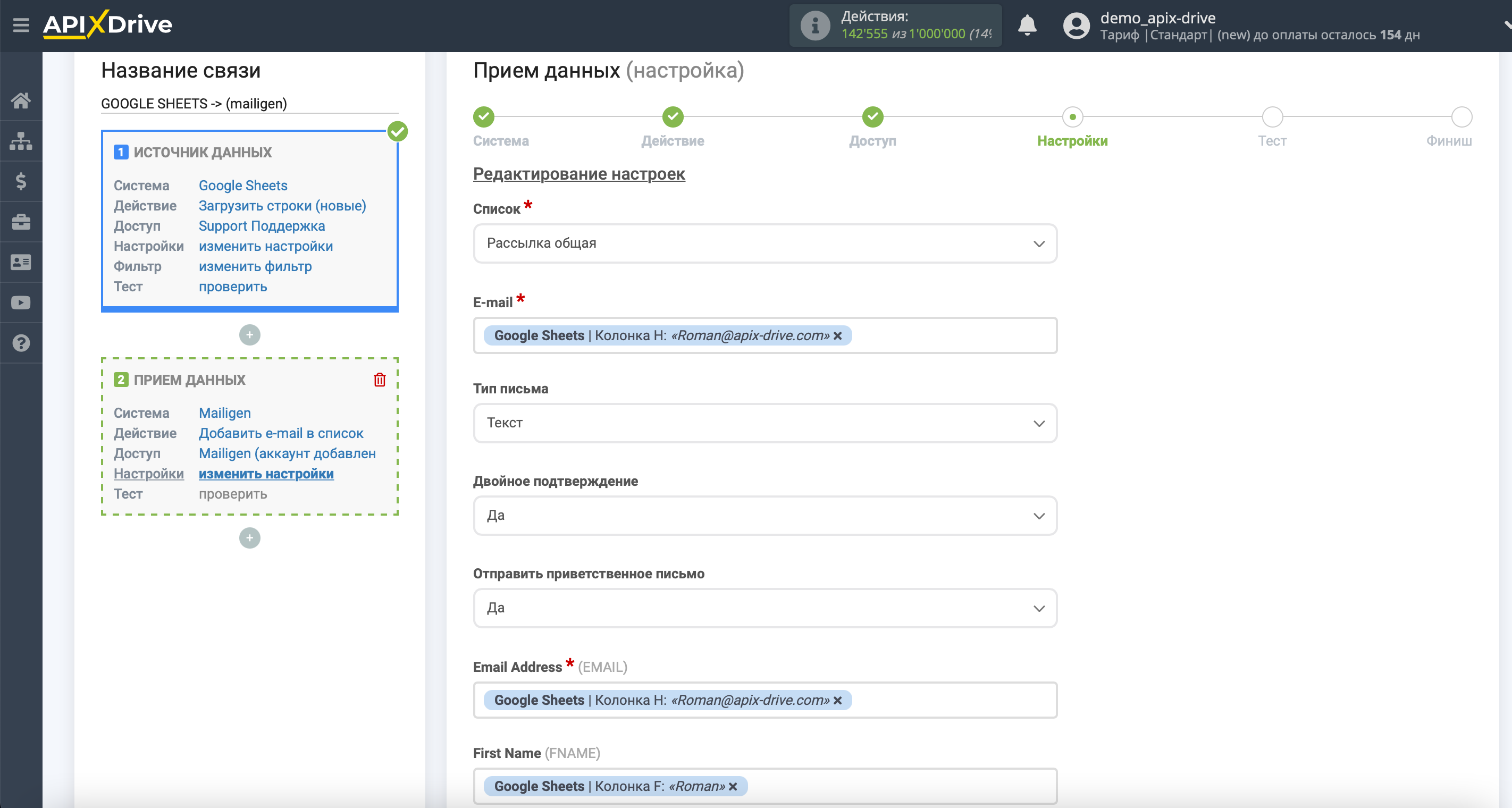This screenshot has width=1512, height=808.
Task: Open the Тип письма dropdown
Action: [765, 423]
